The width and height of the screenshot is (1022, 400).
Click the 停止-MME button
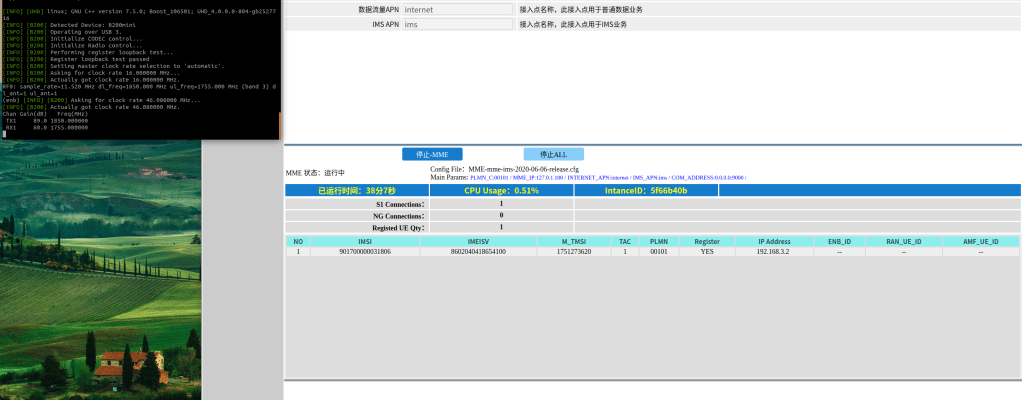[432, 154]
